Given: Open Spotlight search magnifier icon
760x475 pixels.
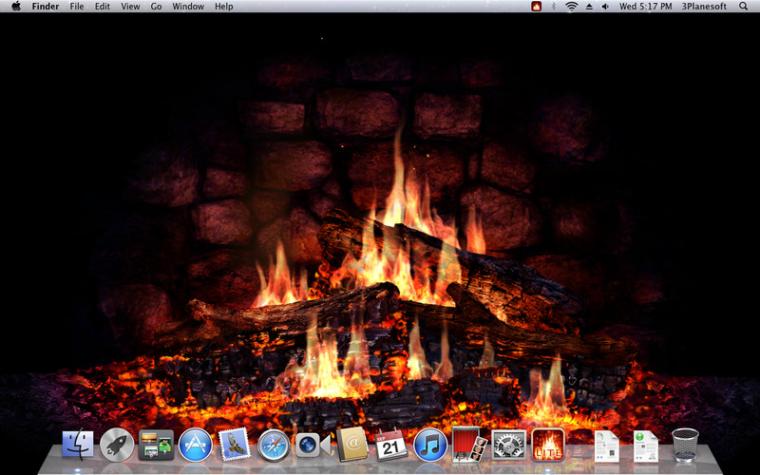Looking at the screenshot, I should [x=743, y=6].
